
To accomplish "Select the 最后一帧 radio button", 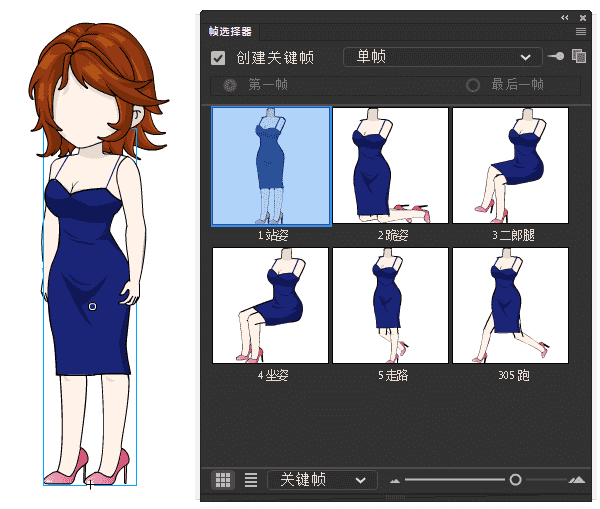I will [473, 85].
